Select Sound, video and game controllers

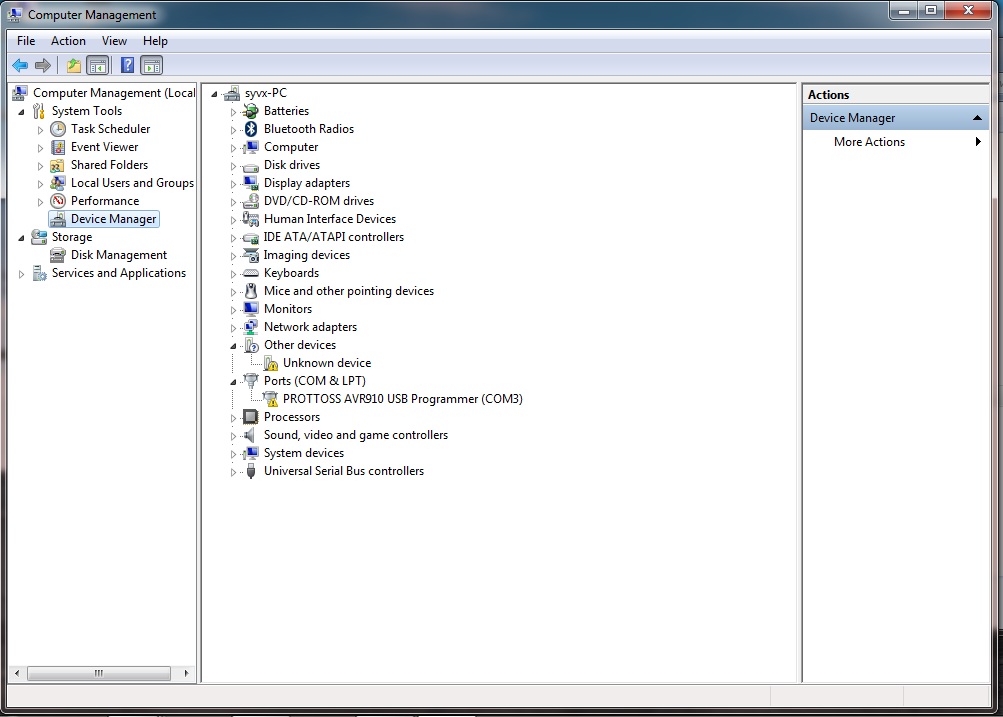(x=356, y=435)
